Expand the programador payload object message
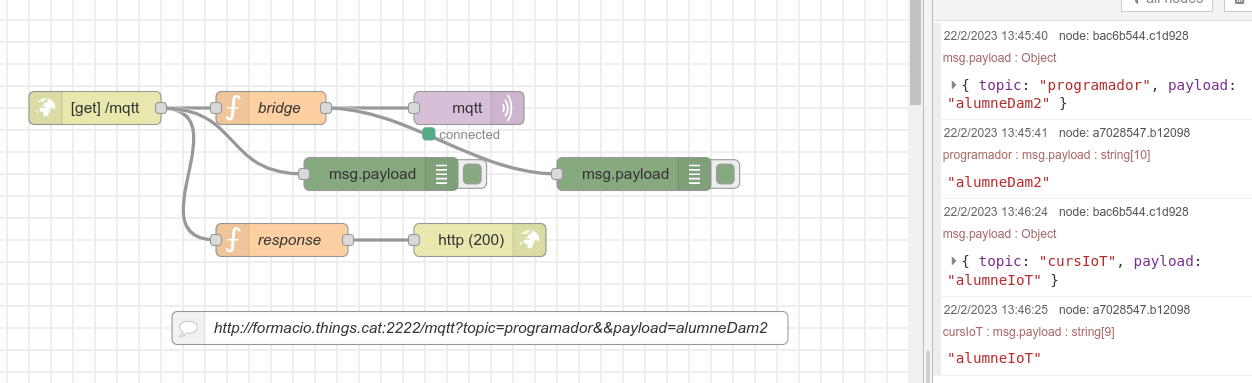 coord(954,85)
